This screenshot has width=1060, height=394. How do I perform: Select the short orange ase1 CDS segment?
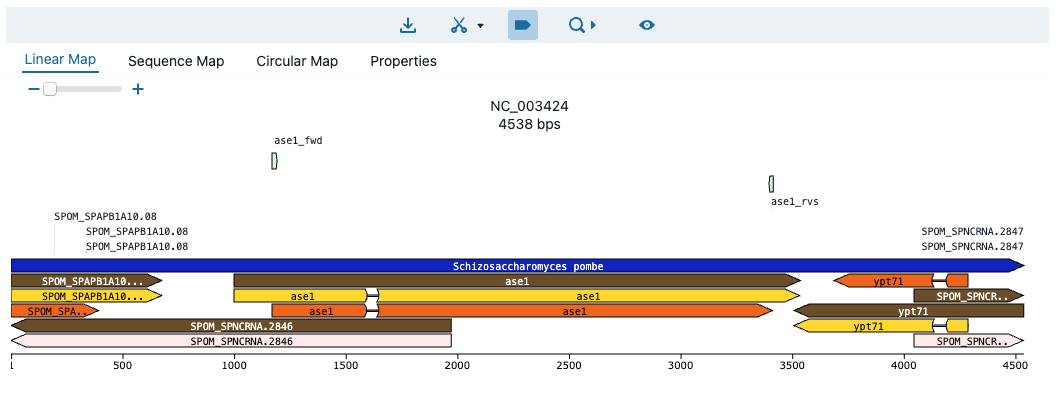pos(321,311)
